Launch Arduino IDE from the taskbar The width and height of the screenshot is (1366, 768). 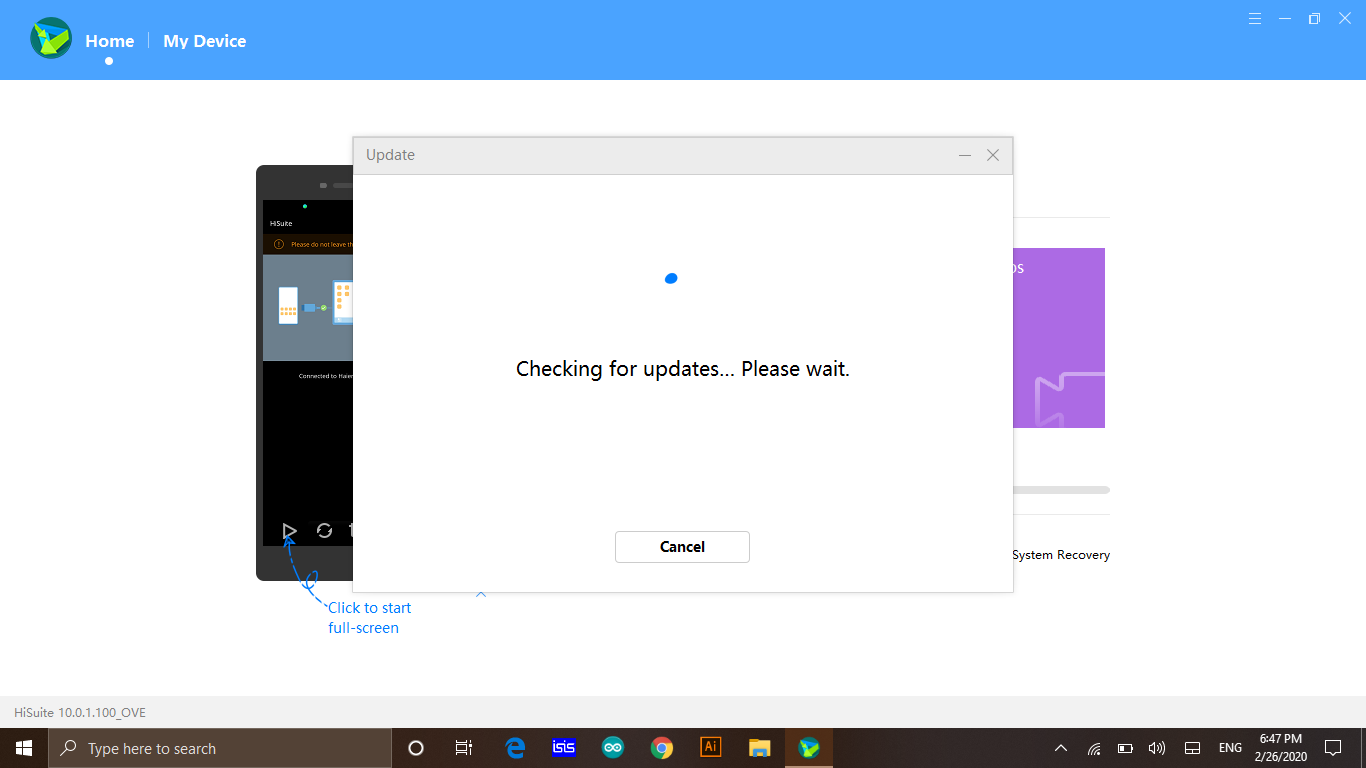coord(613,748)
